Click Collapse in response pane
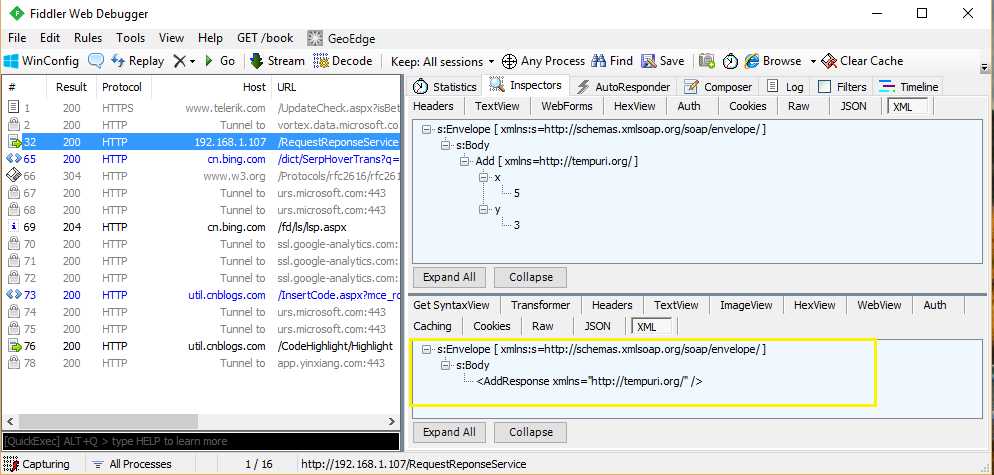The height and width of the screenshot is (475, 994). point(530,433)
